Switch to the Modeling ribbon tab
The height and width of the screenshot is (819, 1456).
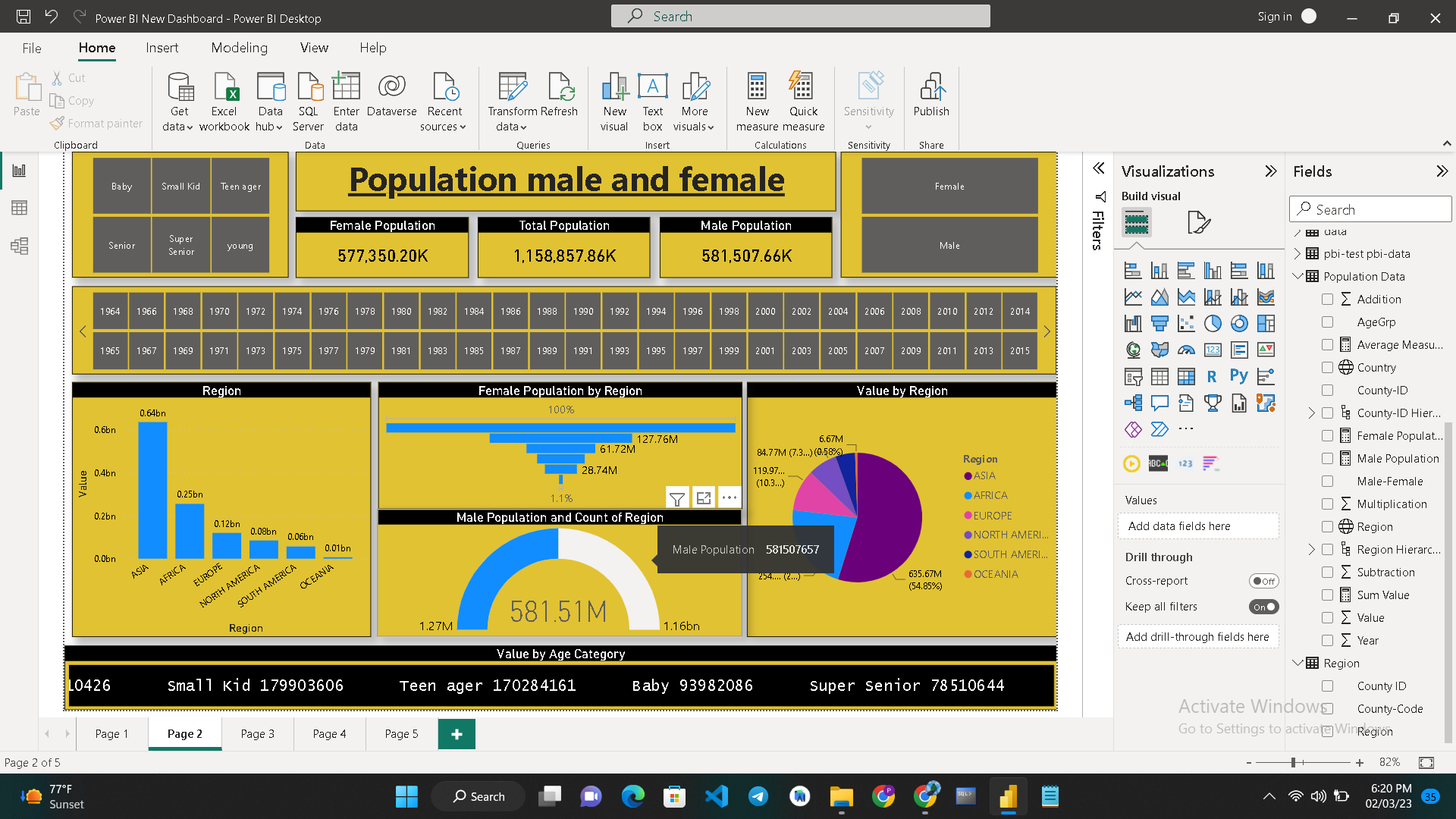pyautogui.click(x=239, y=48)
